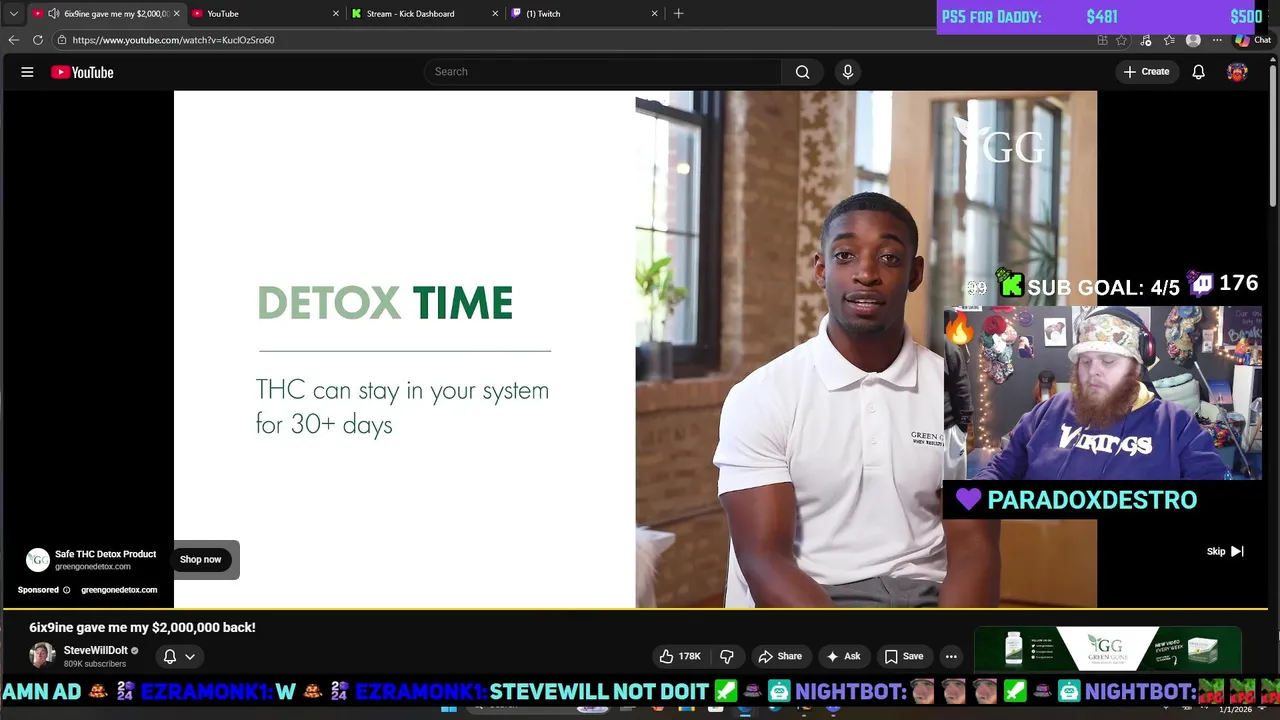Click the browser profile icon

coord(1193,40)
